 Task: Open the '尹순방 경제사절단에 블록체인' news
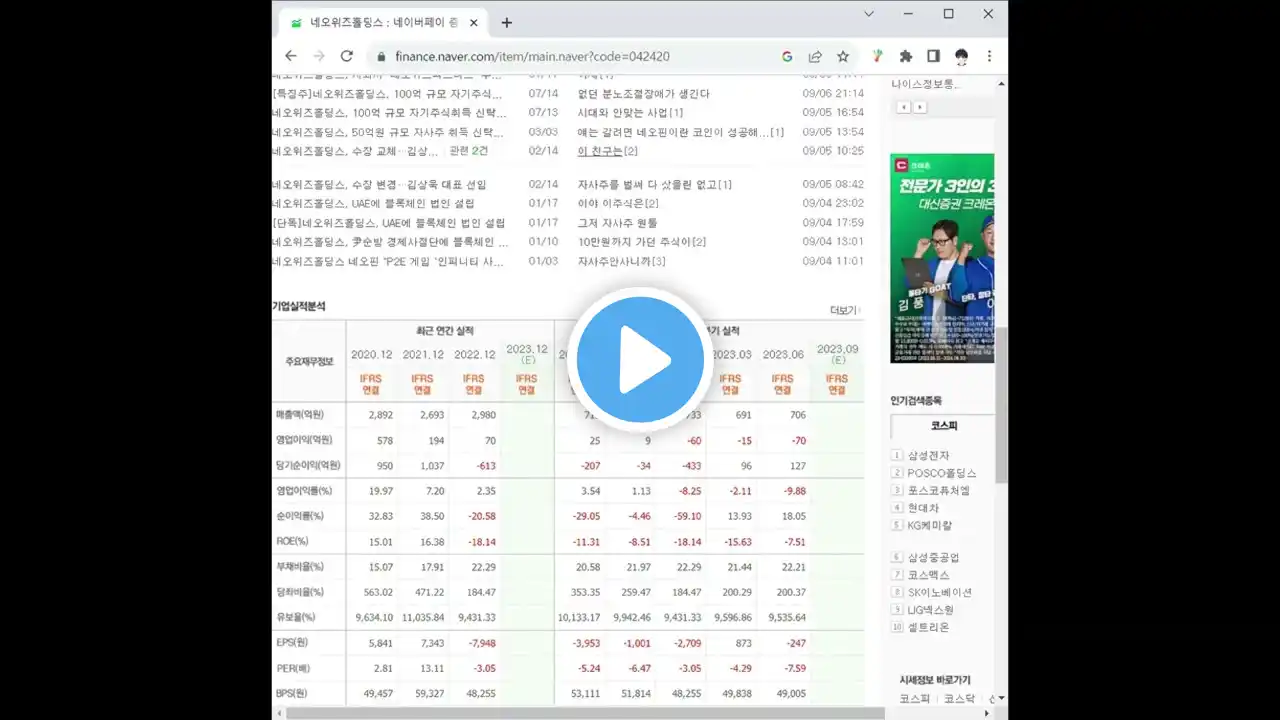click(390, 242)
